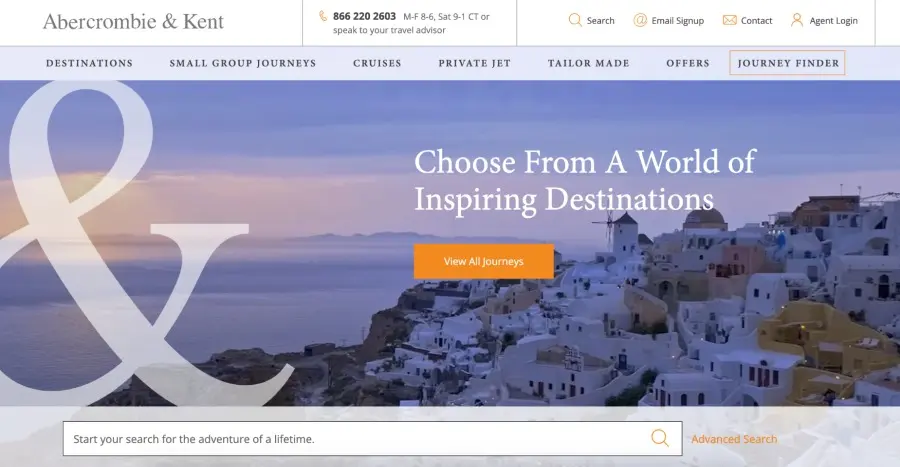Click the Agent Login text link

[x=833, y=21]
